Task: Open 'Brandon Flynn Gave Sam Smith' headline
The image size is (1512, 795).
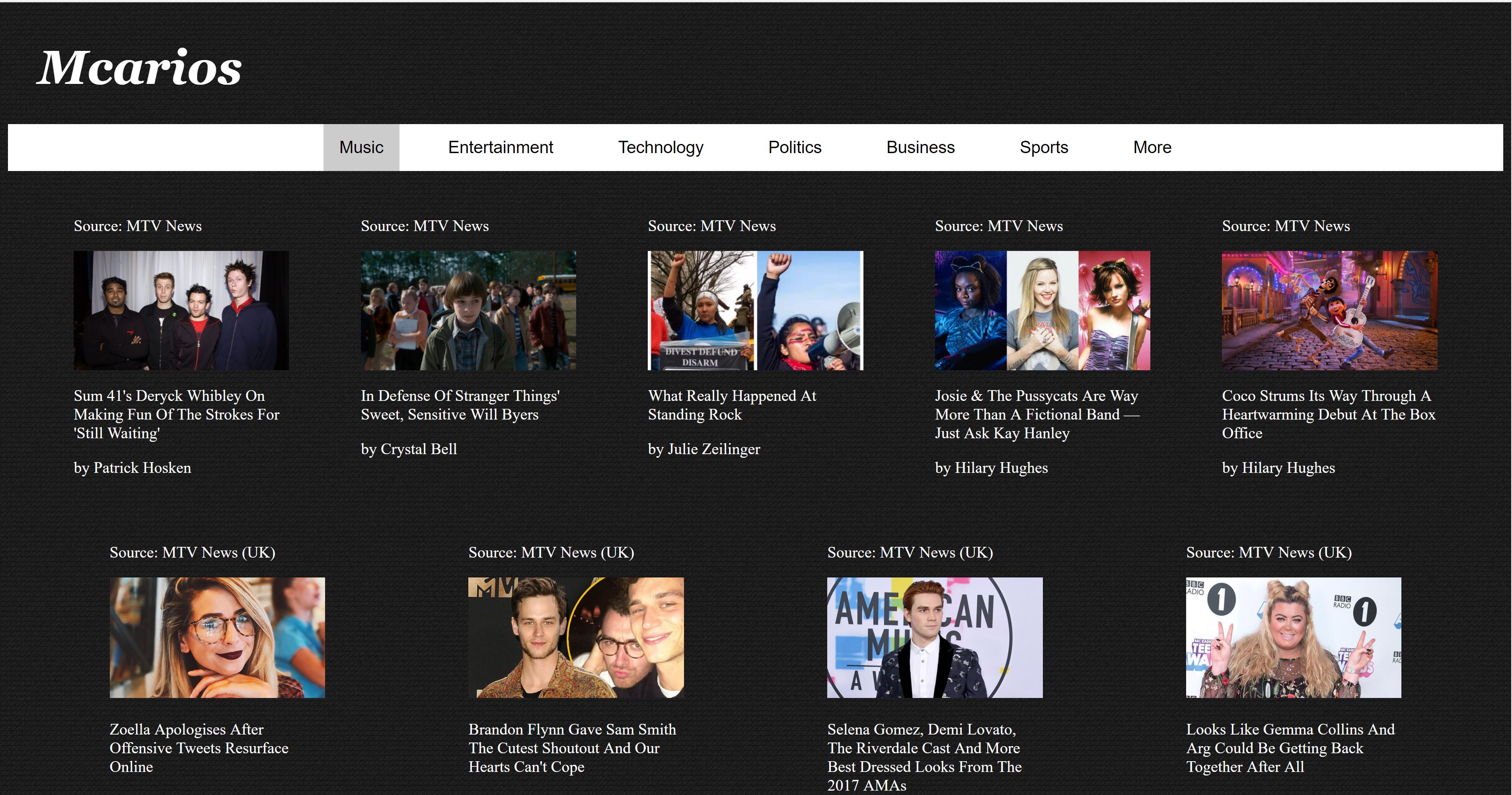Action: pyautogui.click(x=572, y=748)
